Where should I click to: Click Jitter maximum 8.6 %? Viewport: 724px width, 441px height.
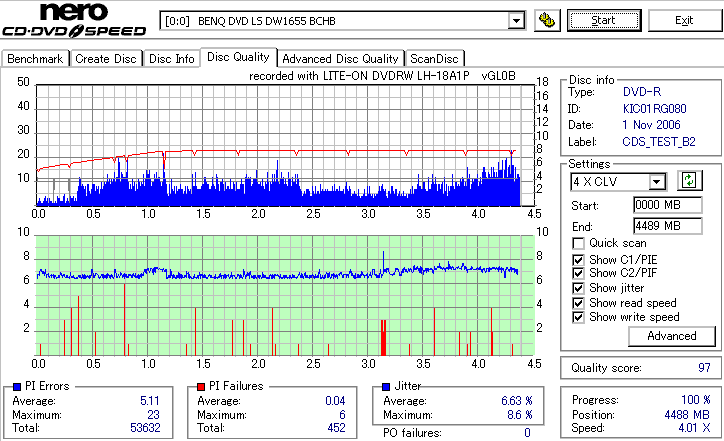[519, 415]
